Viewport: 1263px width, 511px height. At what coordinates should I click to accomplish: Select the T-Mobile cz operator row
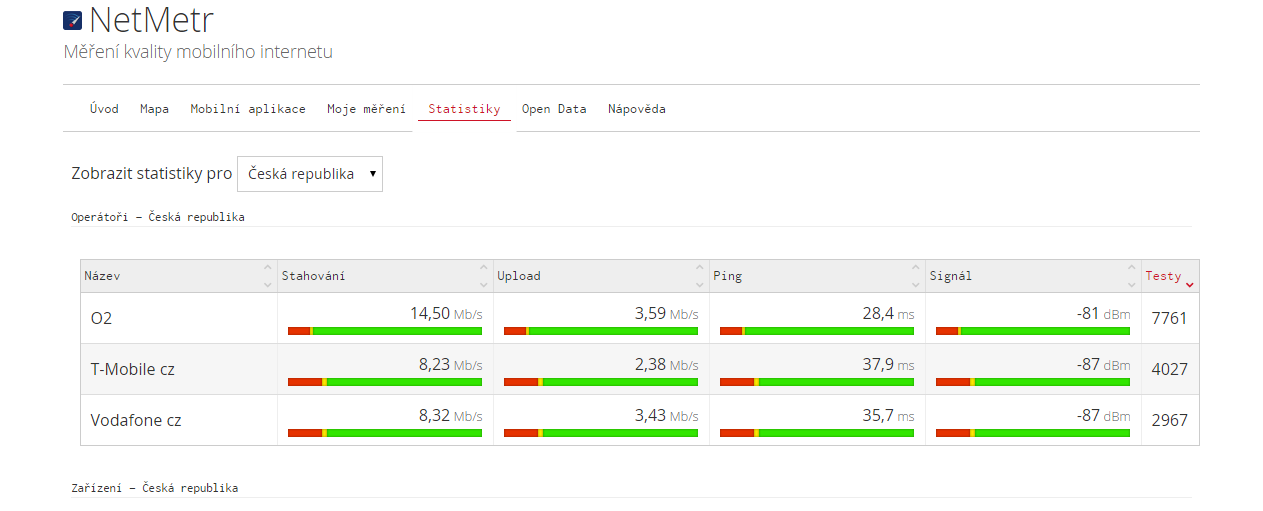(x=132, y=369)
